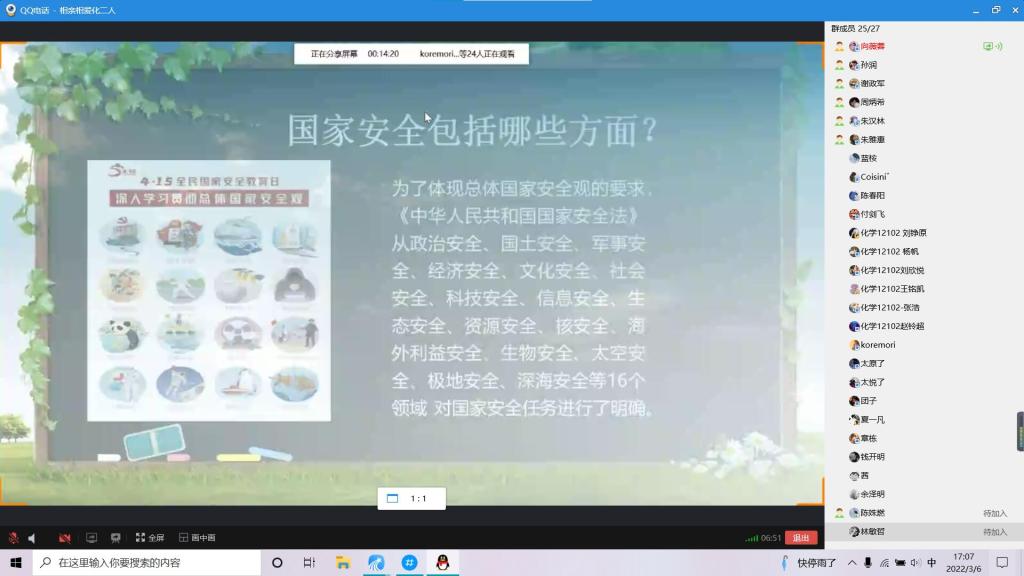Turn on the disabled camera

pos(64,538)
